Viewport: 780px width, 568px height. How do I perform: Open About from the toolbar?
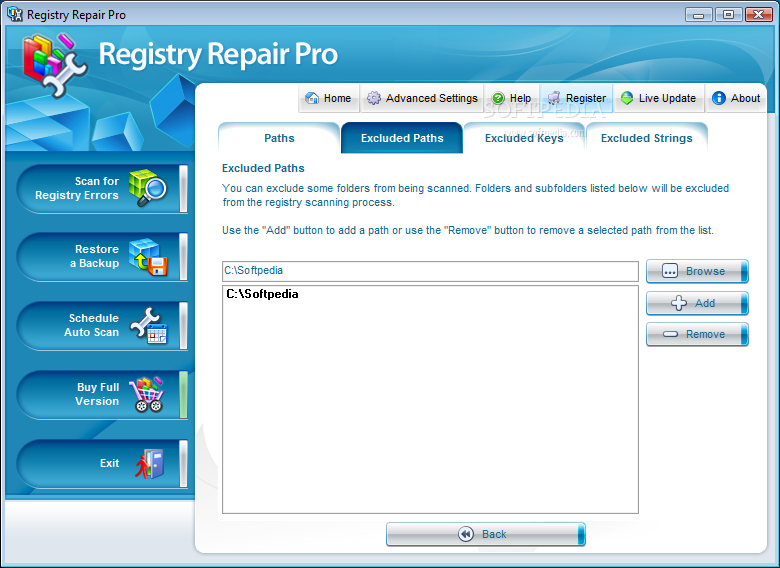pyautogui.click(x=736, y=98)
